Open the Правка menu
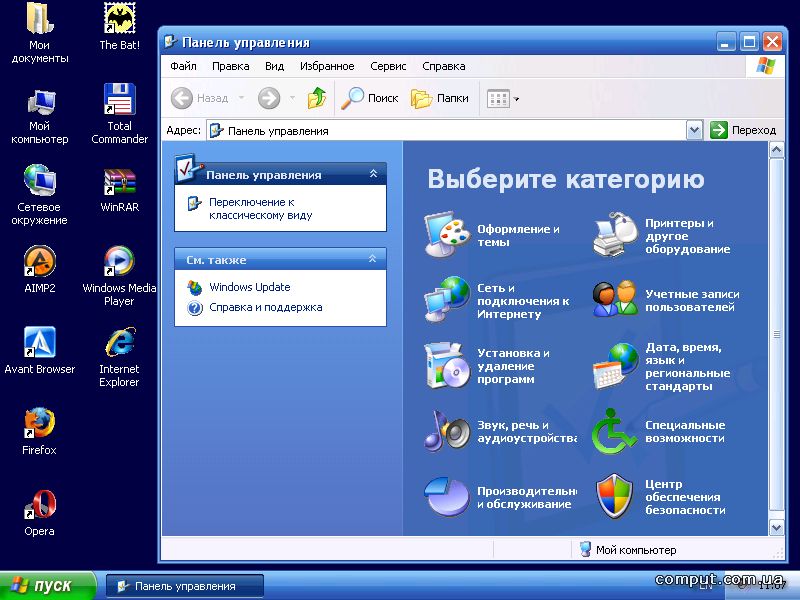The image size is (800, 600). (231, 66)
